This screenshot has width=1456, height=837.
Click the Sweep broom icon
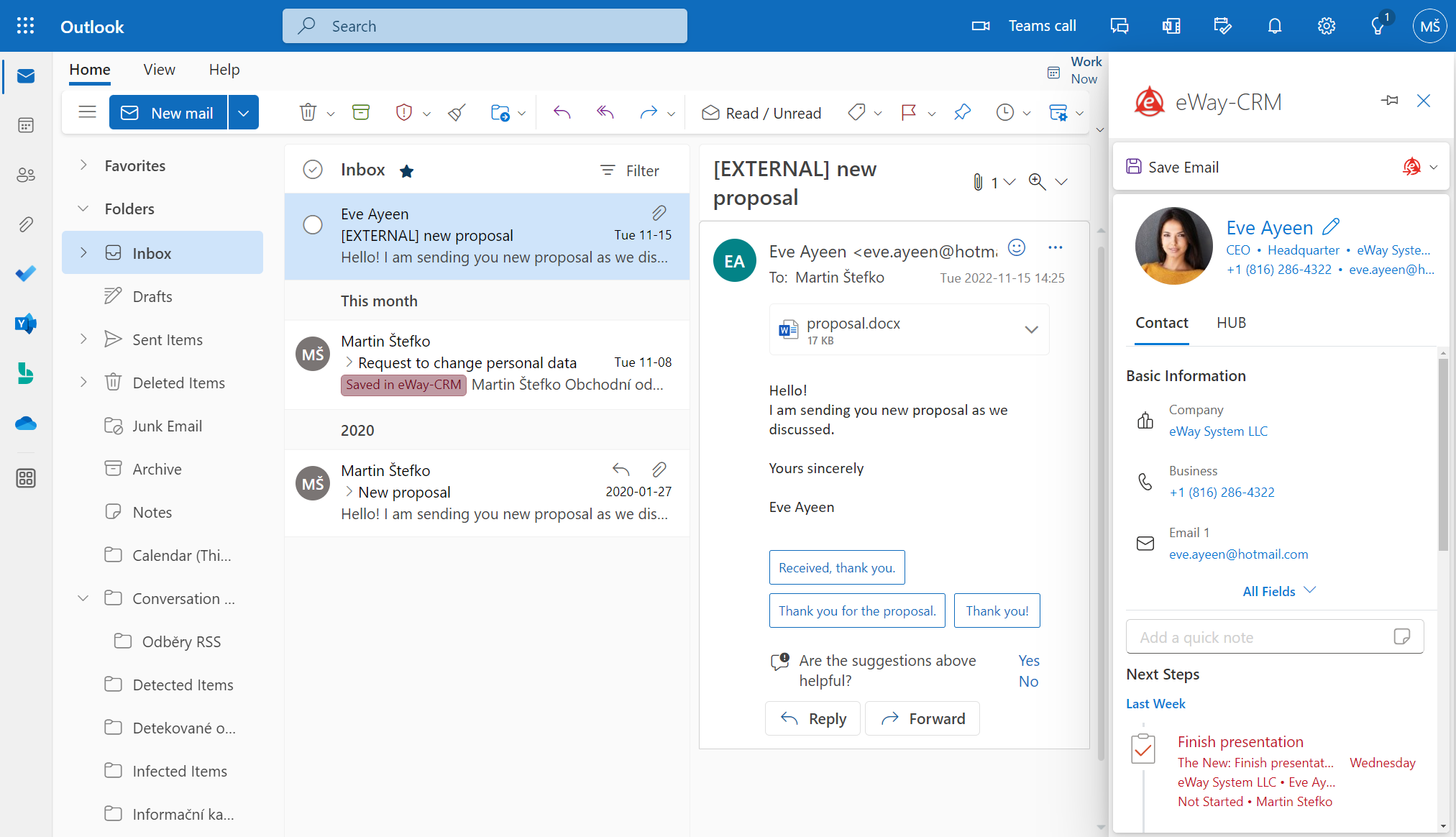(457, 113)
